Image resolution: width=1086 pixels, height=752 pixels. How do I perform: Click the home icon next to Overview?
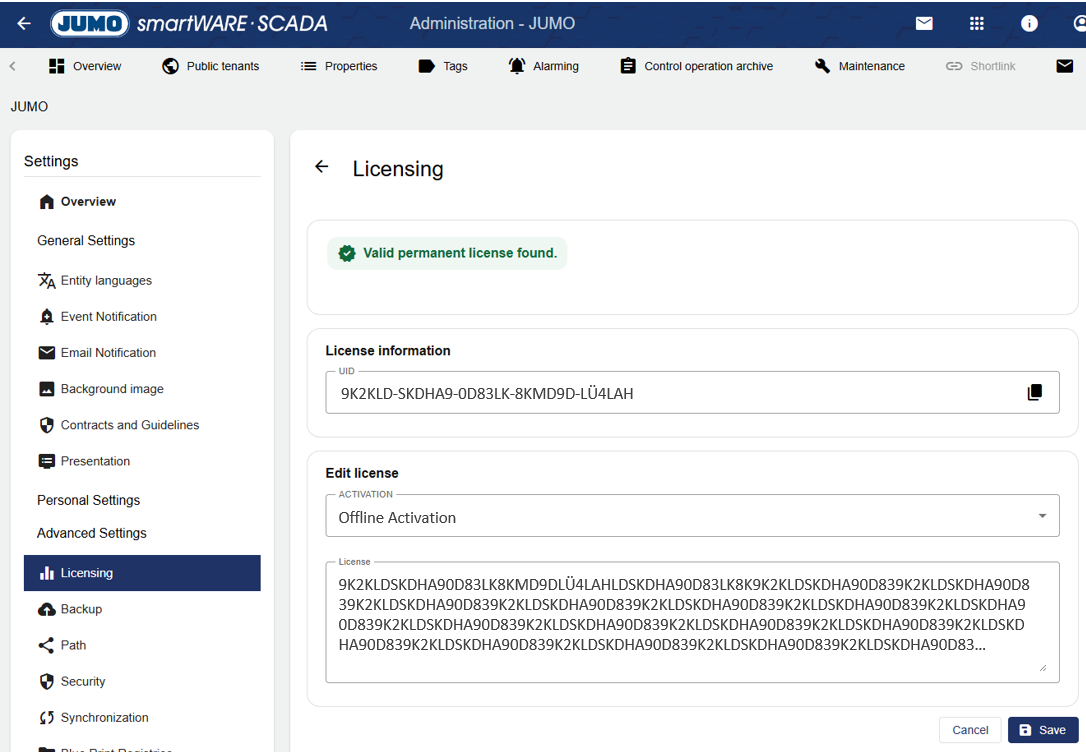[x=46, y=202]
